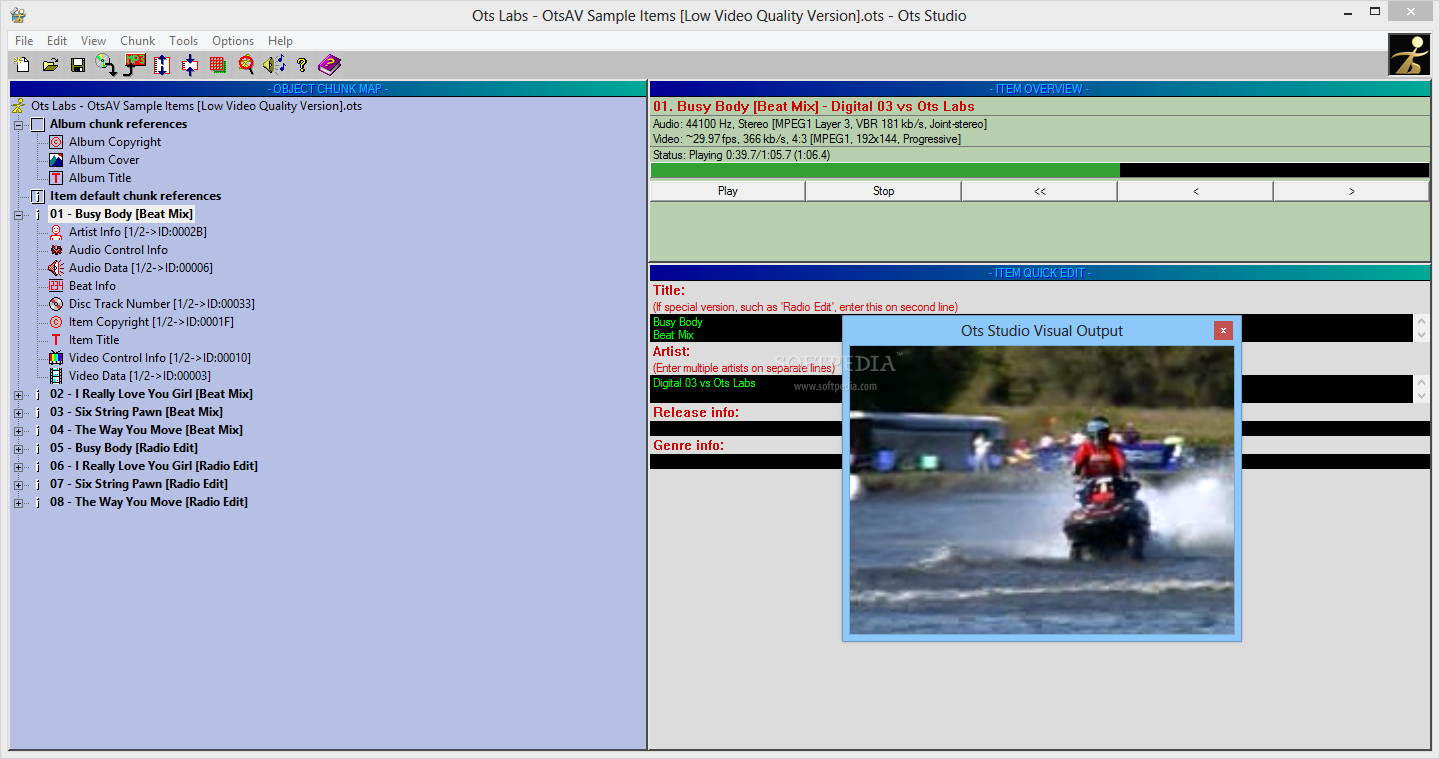
Task: Click the Audio Data speaker icon
Action: pyautogui.click(x=56, y=268)
